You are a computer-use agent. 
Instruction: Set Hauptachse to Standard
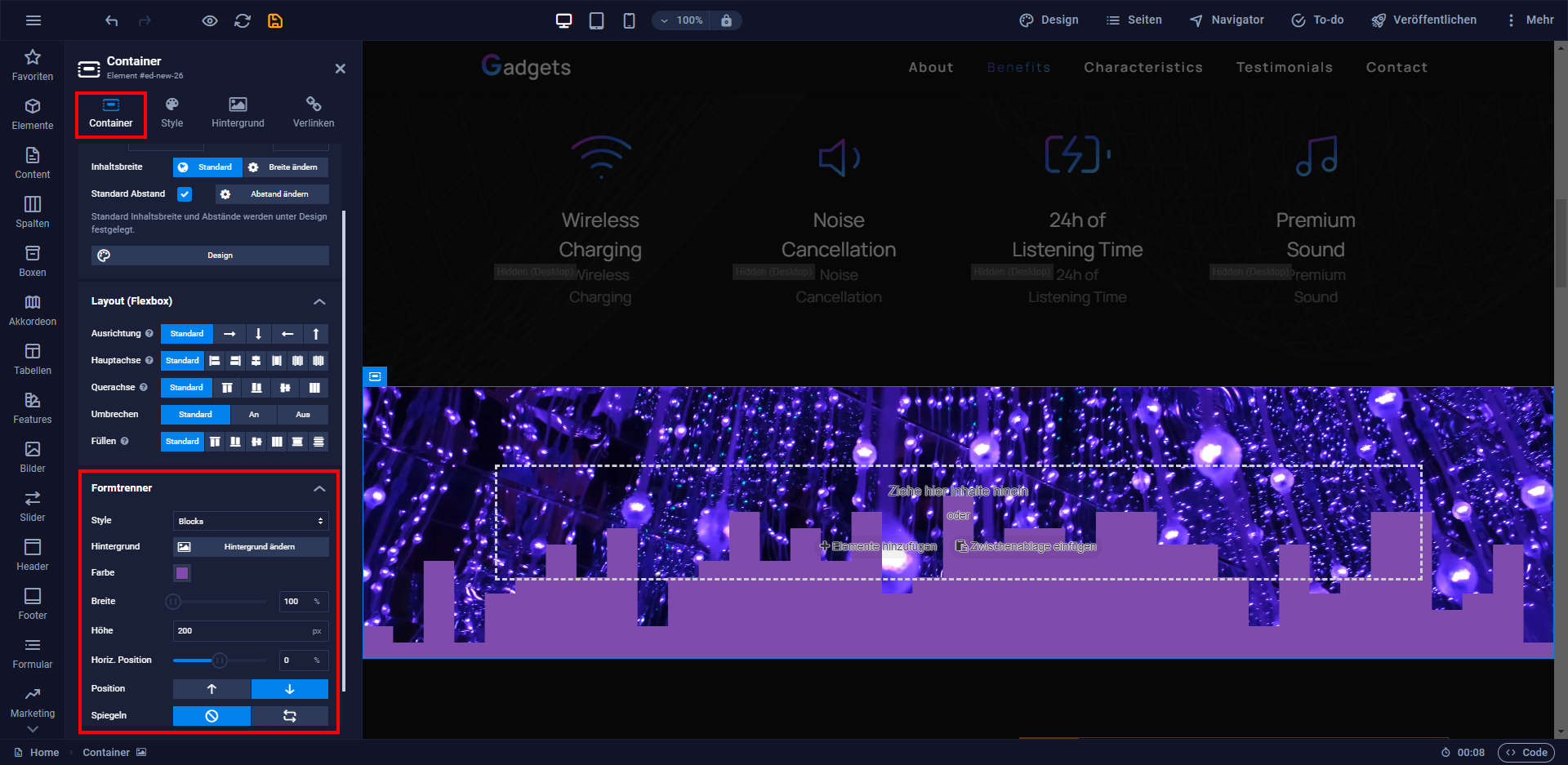point(182,361)
